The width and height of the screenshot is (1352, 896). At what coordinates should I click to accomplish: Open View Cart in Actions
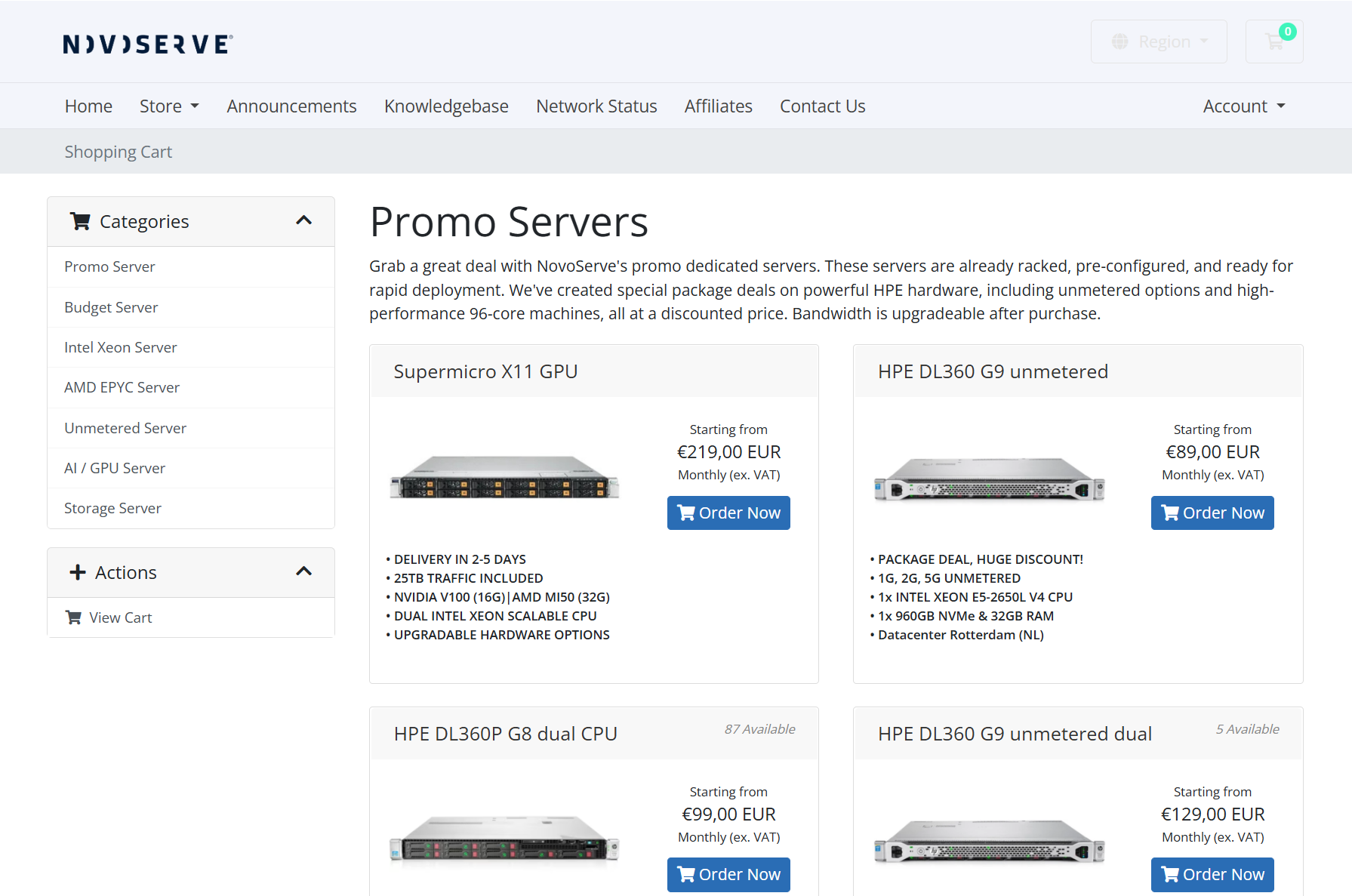pyautogui.click(x=191, y=617)
